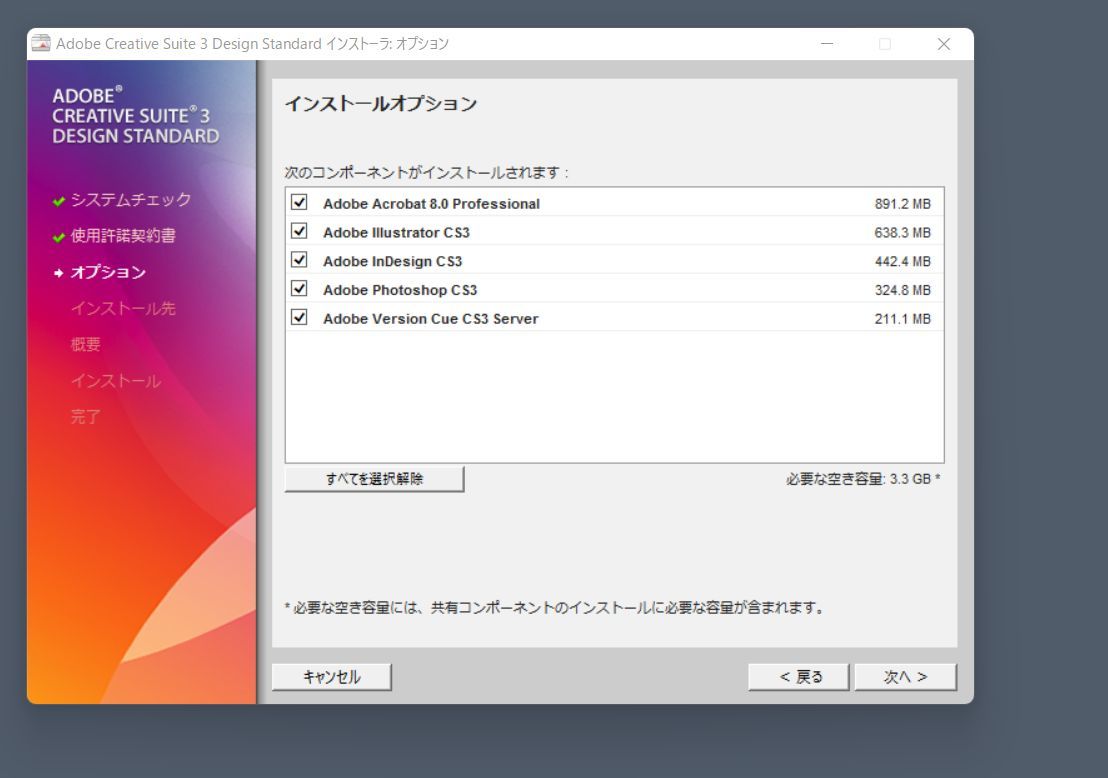Click the green checkmark beside 使用許諾契約書
Image resolution: width=1108 pixels, height=778 pixels.
coord(59,237)
